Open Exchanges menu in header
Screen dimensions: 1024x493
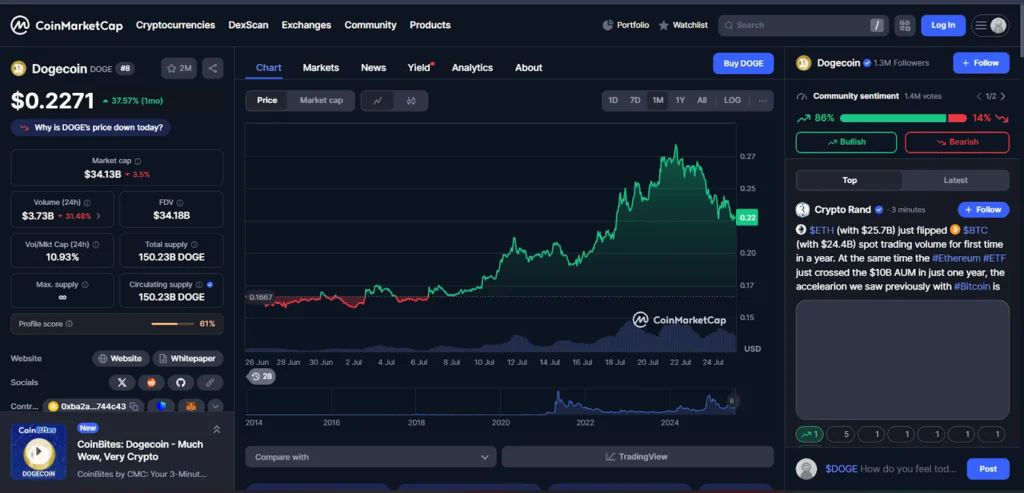(306, 25)
